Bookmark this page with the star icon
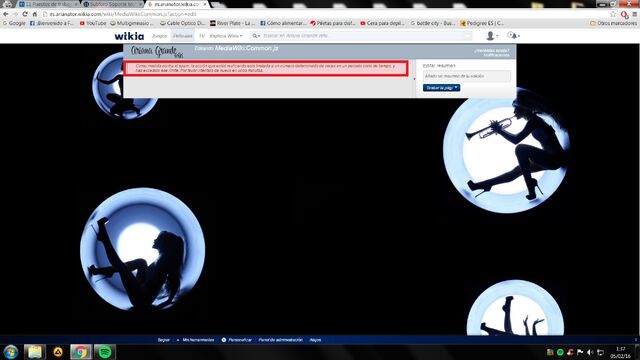Viewport: 640px width, 360px height. [613, 14]
